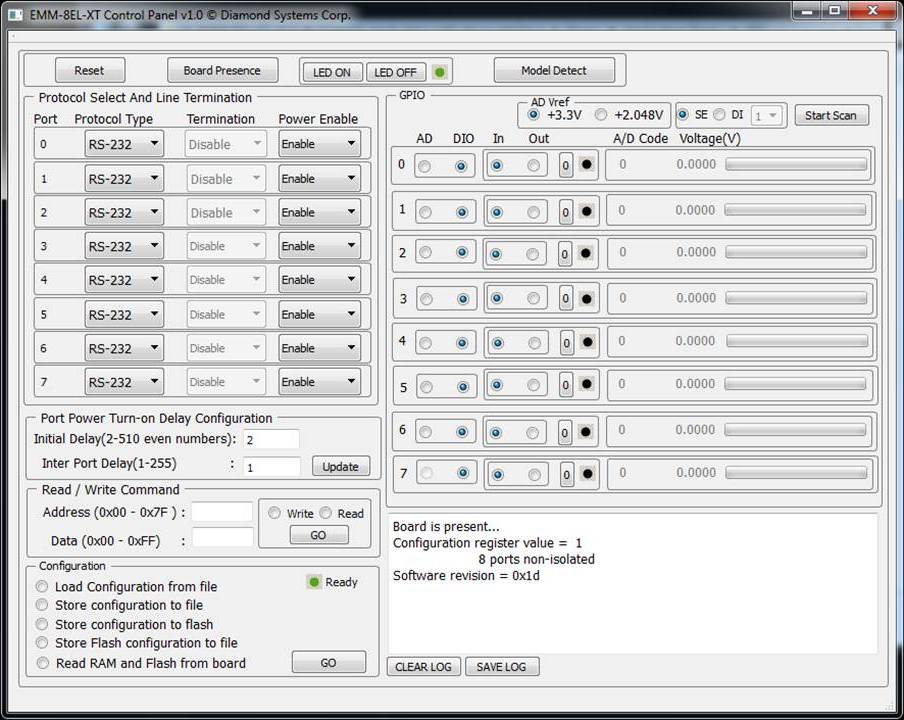Click the Address input field
The image size is (904, 720).
click(x=222, y=512)
